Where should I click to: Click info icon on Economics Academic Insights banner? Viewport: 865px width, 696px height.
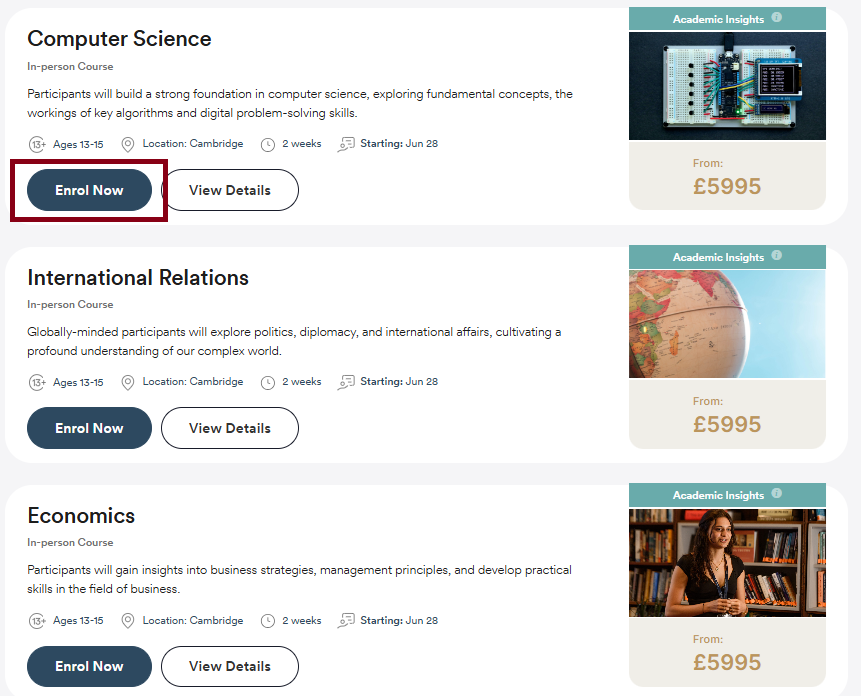[x=777, y=494]
